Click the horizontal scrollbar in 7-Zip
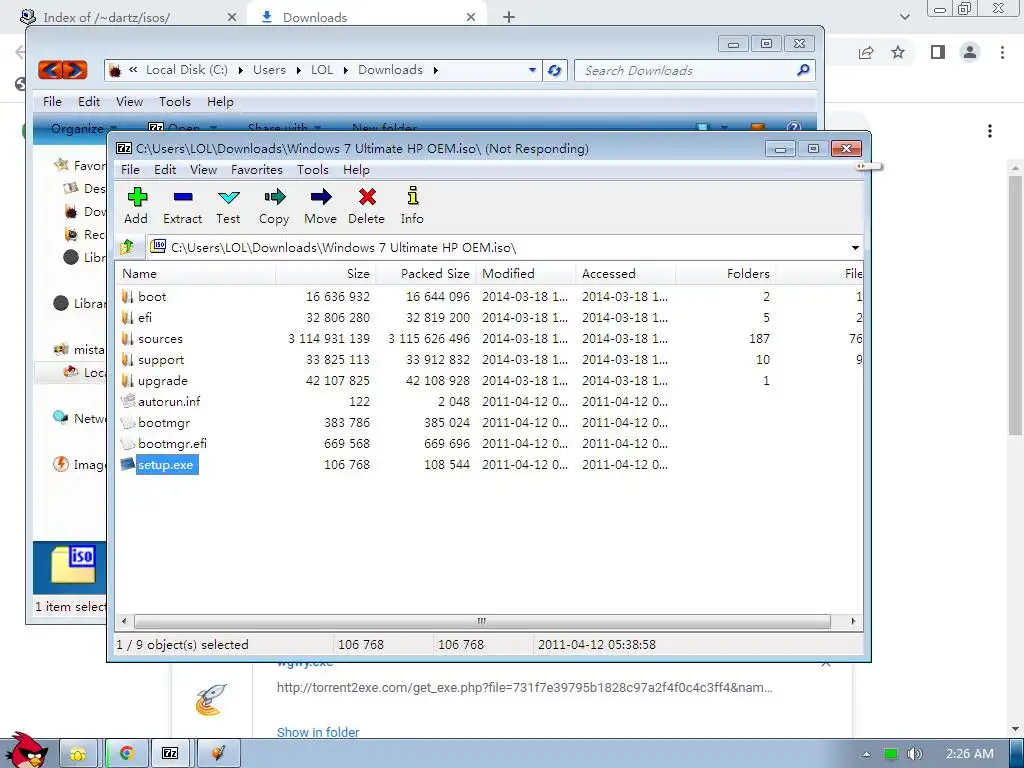The height and width of the screenshot is (768, 1024). coord(482,621)
